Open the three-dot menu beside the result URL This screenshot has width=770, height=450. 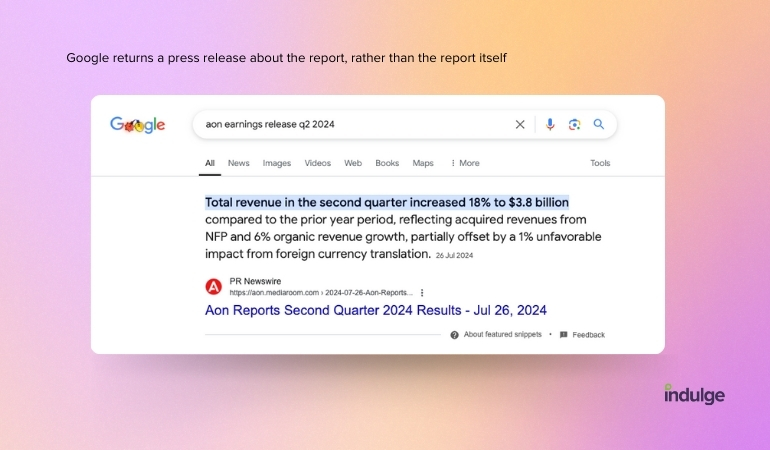[x=422, y=293]
